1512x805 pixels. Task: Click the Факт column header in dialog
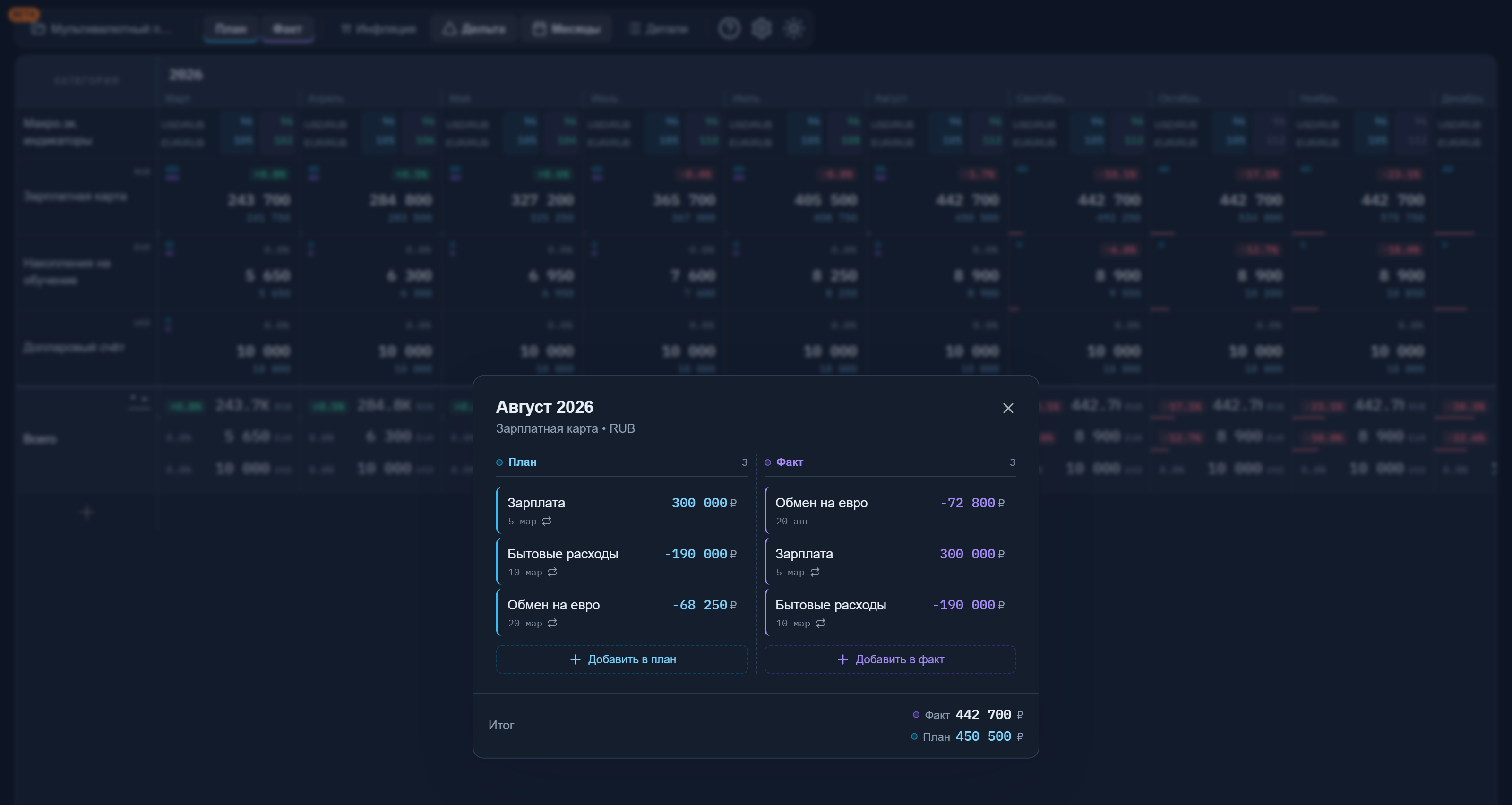coord(790,462)
